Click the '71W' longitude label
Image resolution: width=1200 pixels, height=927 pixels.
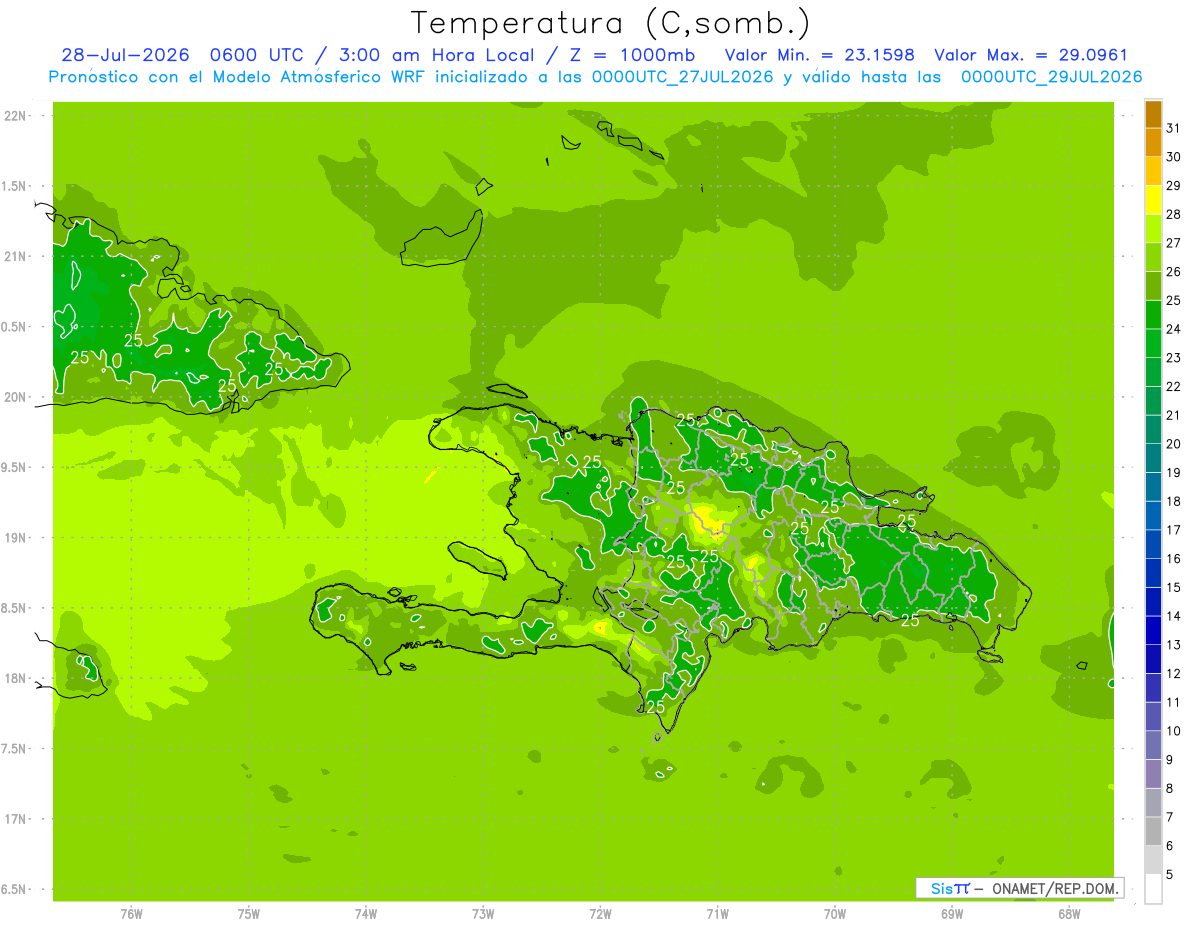click(x=717, y=915)
